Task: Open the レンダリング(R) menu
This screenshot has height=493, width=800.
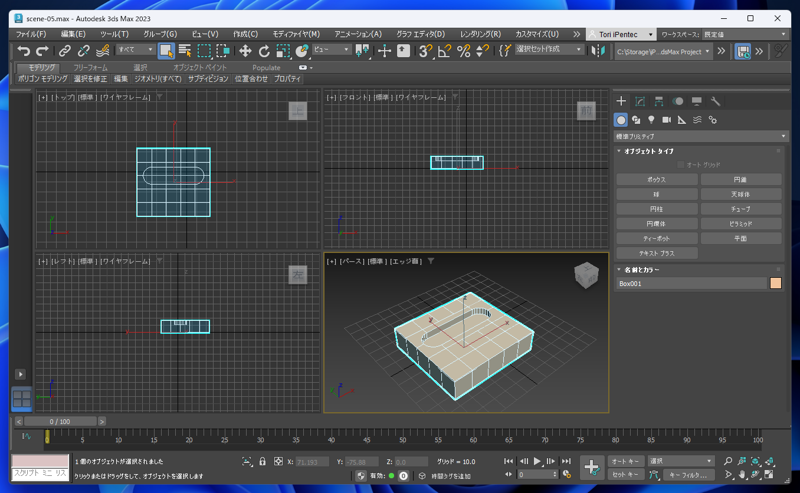Action: point(480,34)
